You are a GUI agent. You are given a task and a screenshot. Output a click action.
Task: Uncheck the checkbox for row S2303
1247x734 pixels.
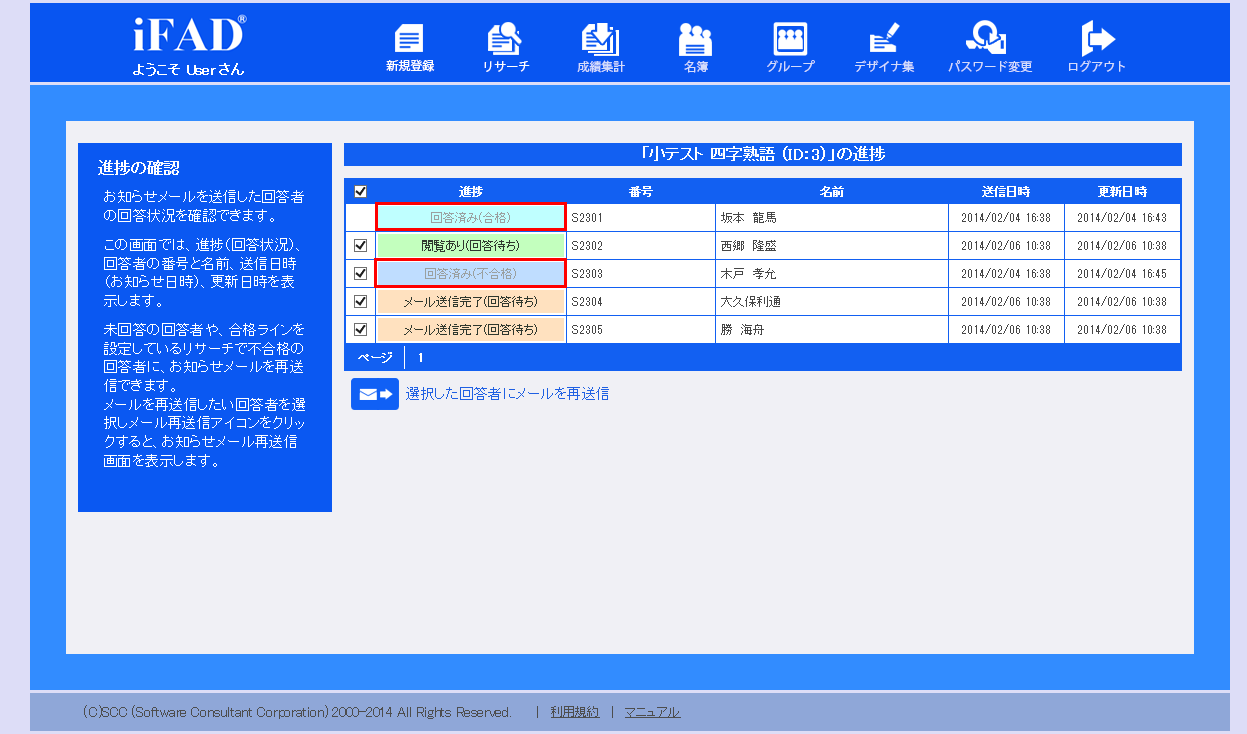(x=361, y=273)
